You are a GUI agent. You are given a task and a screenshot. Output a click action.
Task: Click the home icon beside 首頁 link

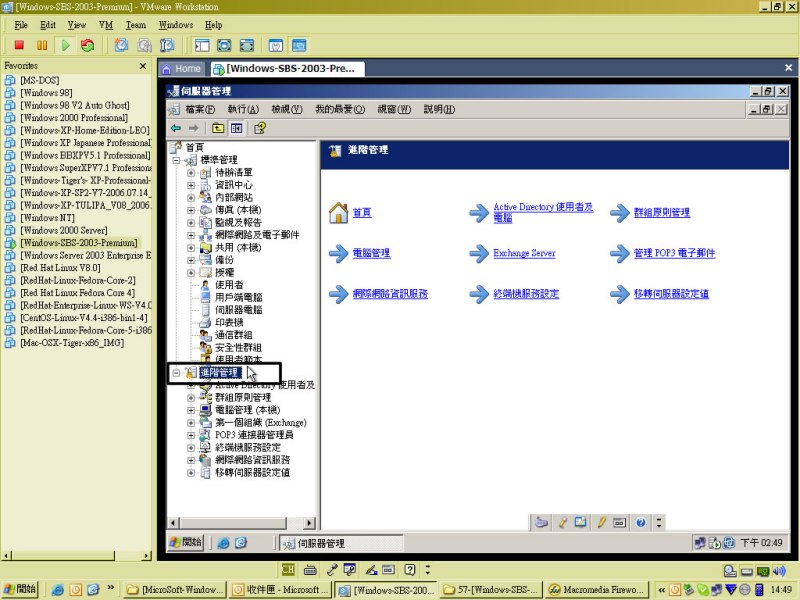pos(338,212)
